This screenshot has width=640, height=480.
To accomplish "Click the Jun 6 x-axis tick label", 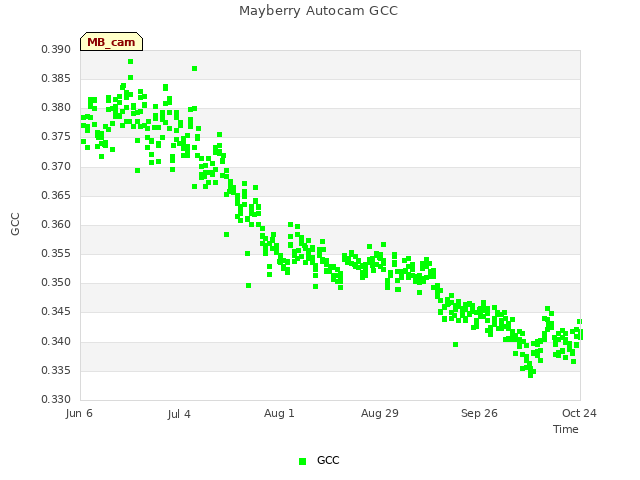I will click(x=79, y=413).
